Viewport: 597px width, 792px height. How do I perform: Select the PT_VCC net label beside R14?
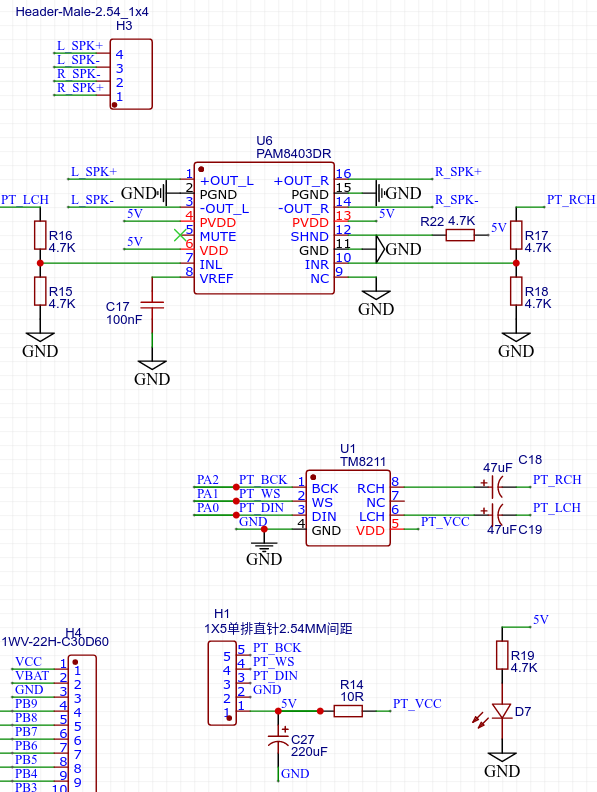pos(417,704)
